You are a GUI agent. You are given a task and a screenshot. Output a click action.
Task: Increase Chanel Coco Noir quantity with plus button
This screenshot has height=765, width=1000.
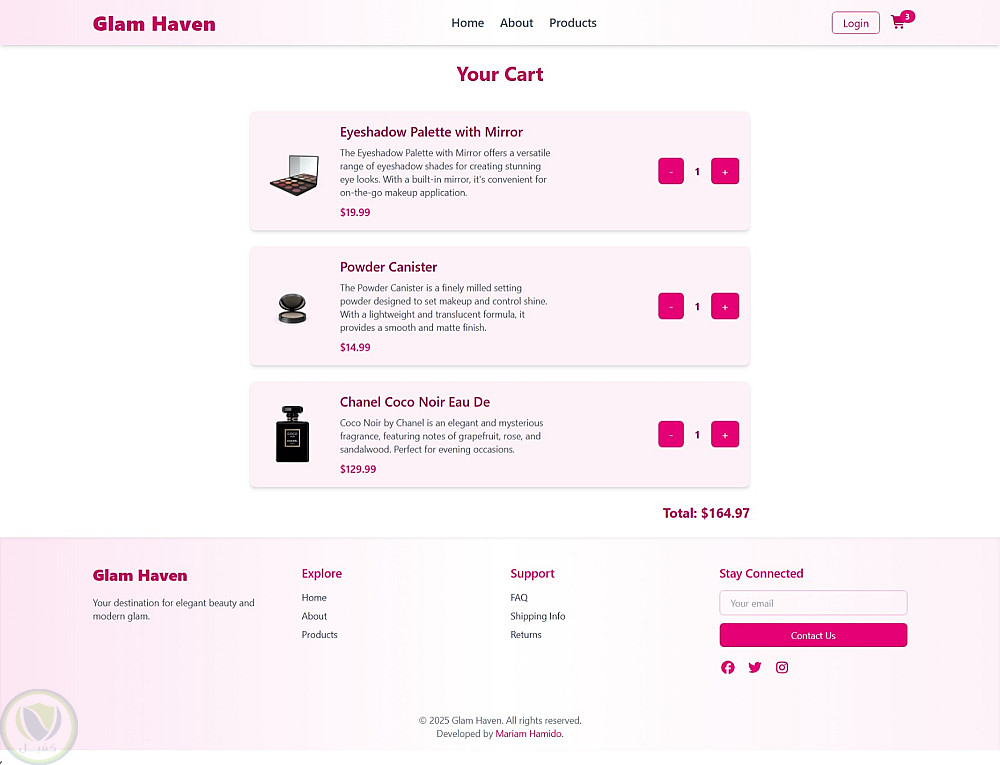click(725, 434)
